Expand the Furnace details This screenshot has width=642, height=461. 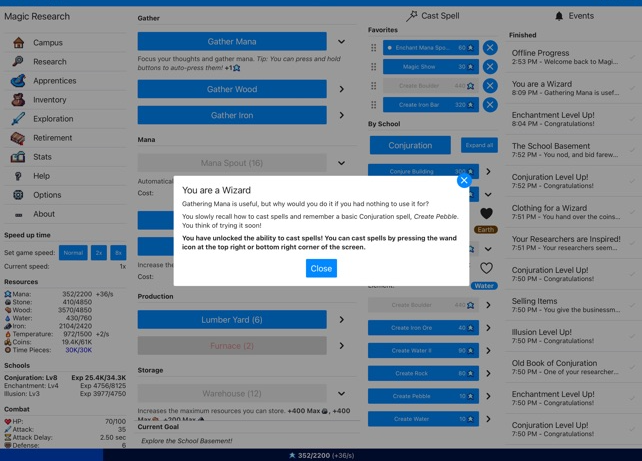click(x=341, y=346)
